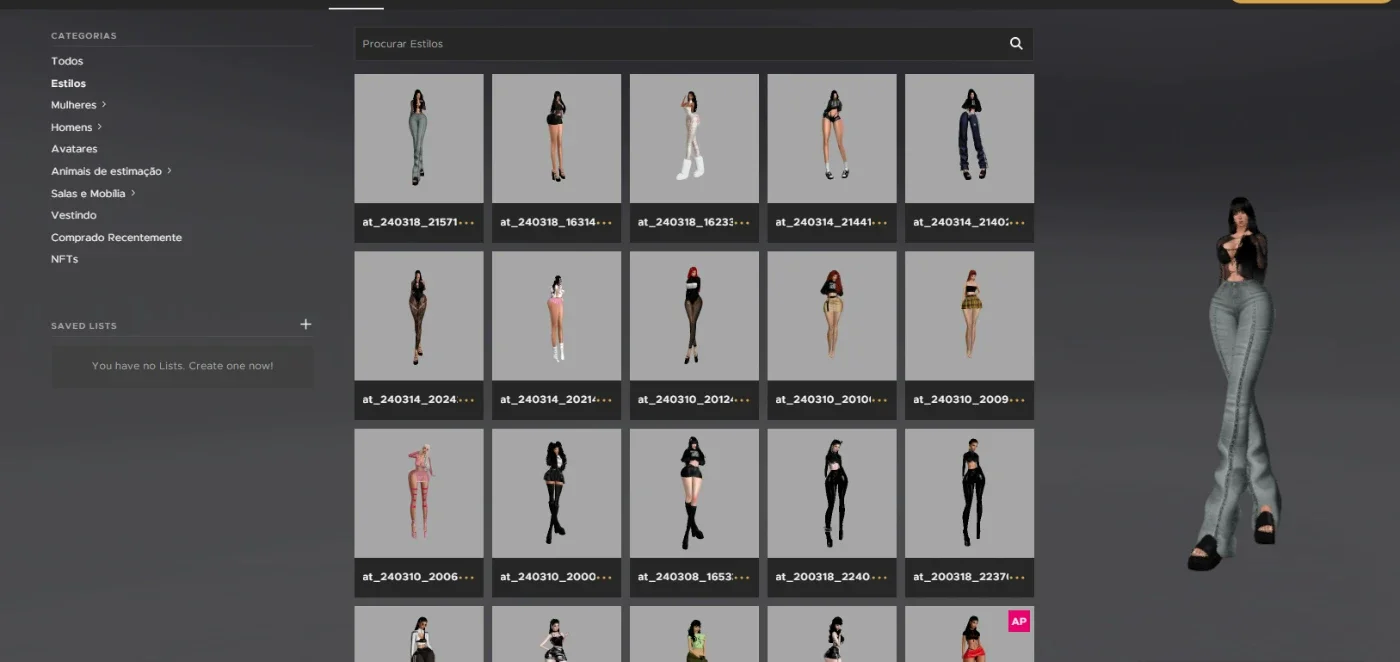Select the white outfit at_240318_1623 thumbnail

pyautogui.click(x=694, y=139)
